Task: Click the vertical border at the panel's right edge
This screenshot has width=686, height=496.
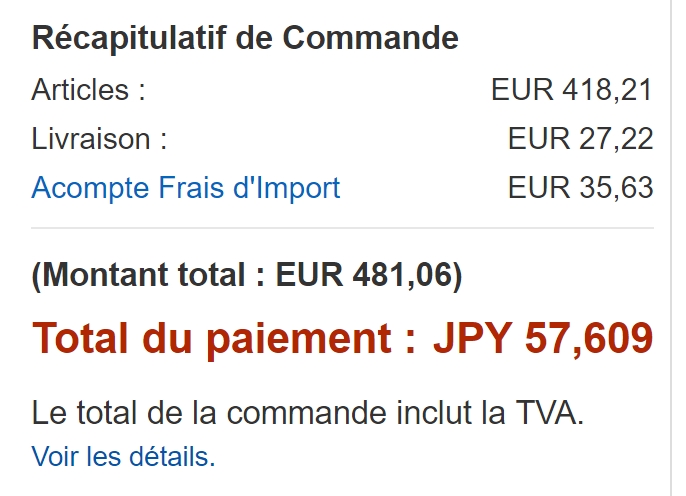Action: click(672, 250)
